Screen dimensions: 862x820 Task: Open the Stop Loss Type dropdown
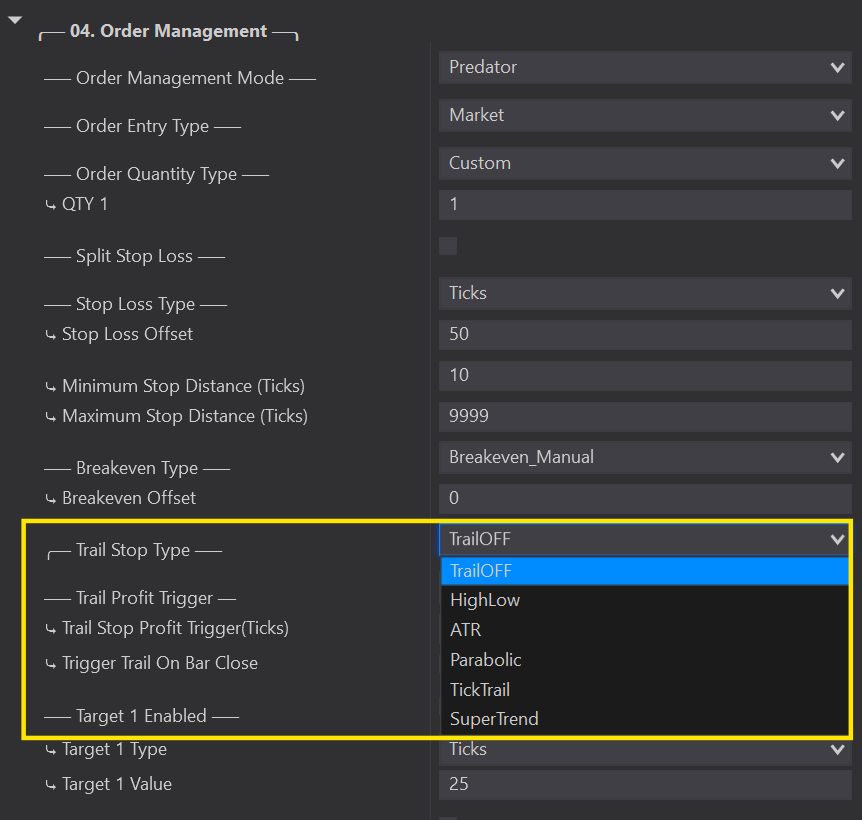pos(644,294)
